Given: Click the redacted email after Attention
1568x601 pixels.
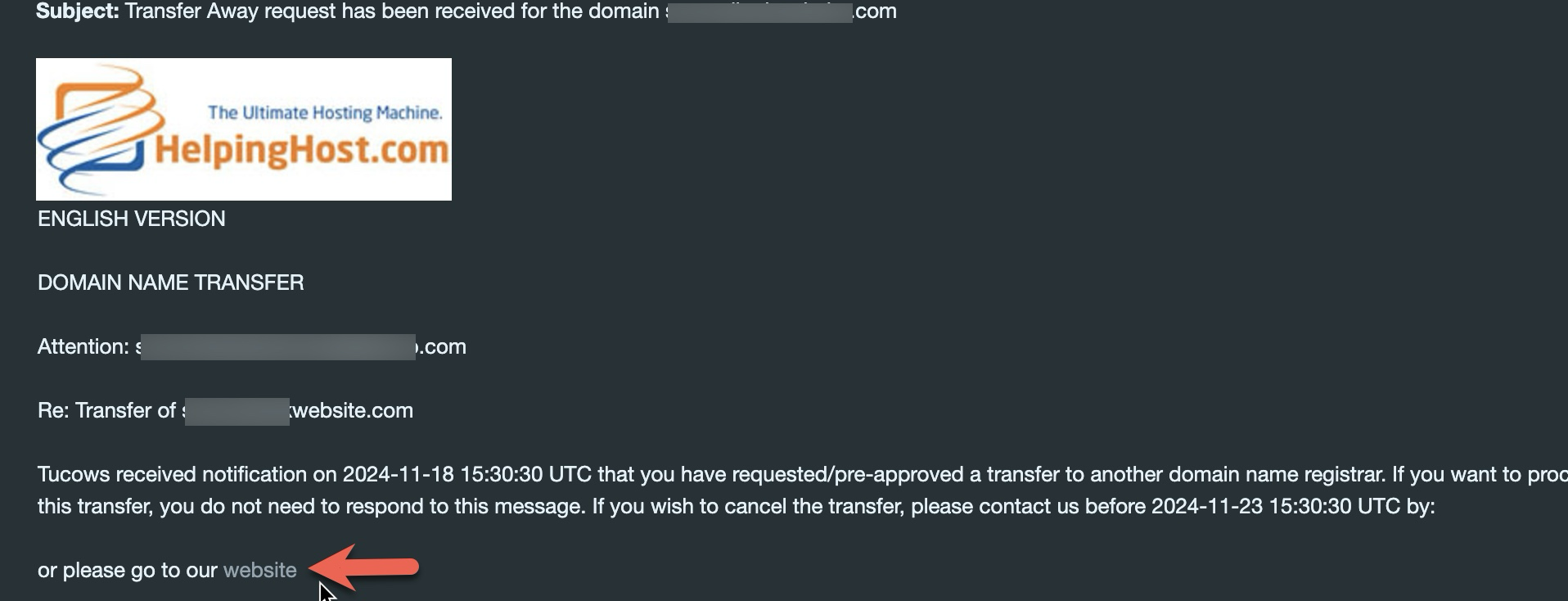Looking at the screenshot, I should 277,346.
